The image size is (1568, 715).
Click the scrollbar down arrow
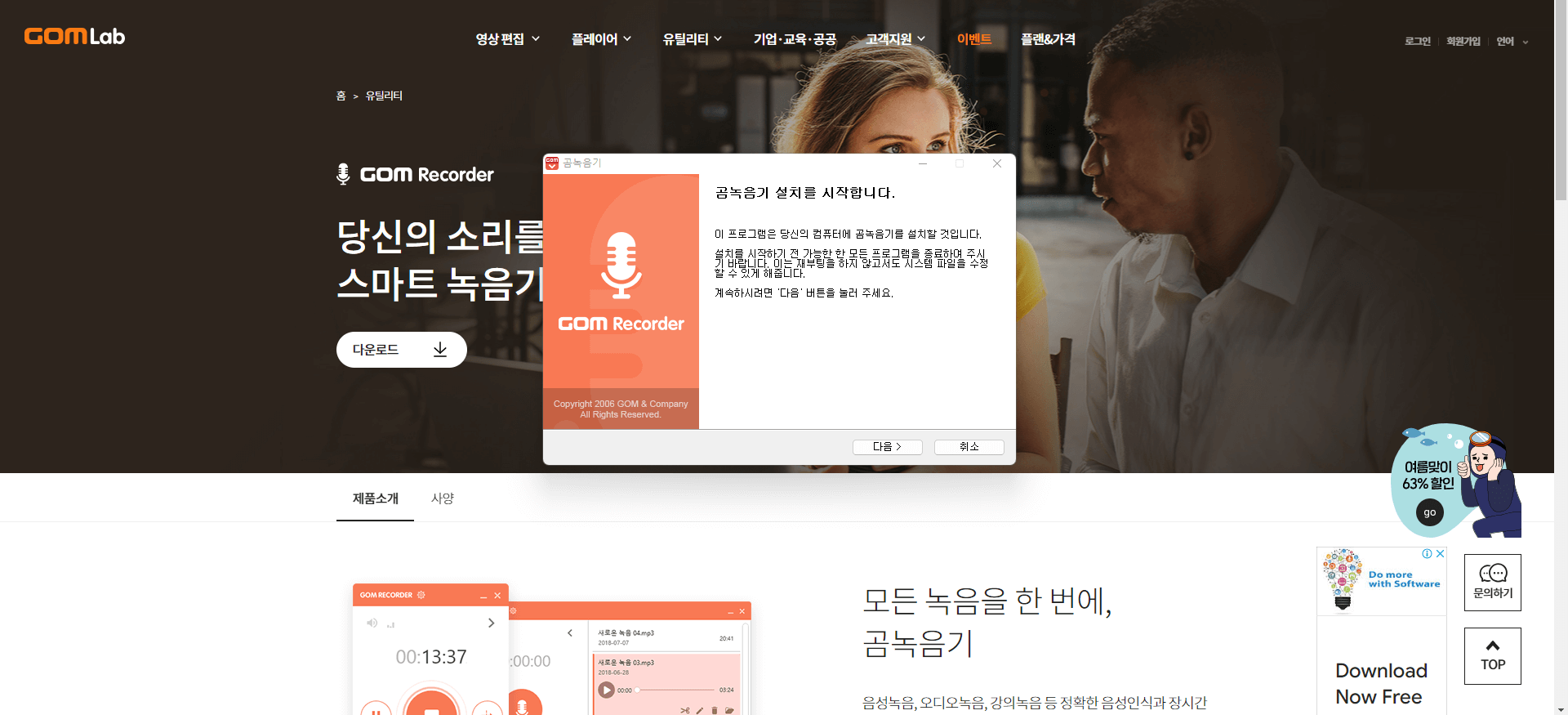pos(1561,709)
